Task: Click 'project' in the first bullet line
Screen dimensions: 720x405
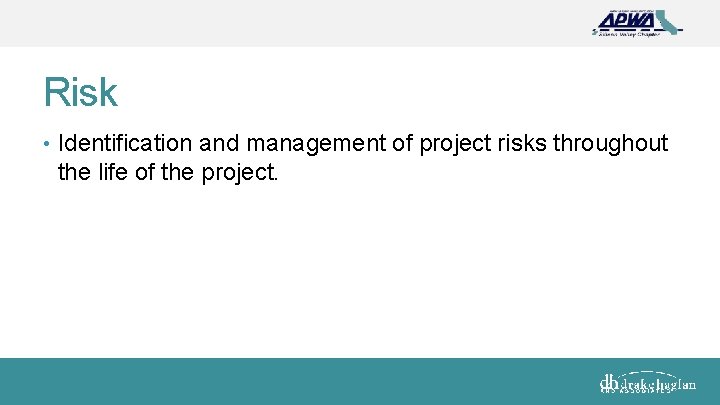Action: coord(455,144)
